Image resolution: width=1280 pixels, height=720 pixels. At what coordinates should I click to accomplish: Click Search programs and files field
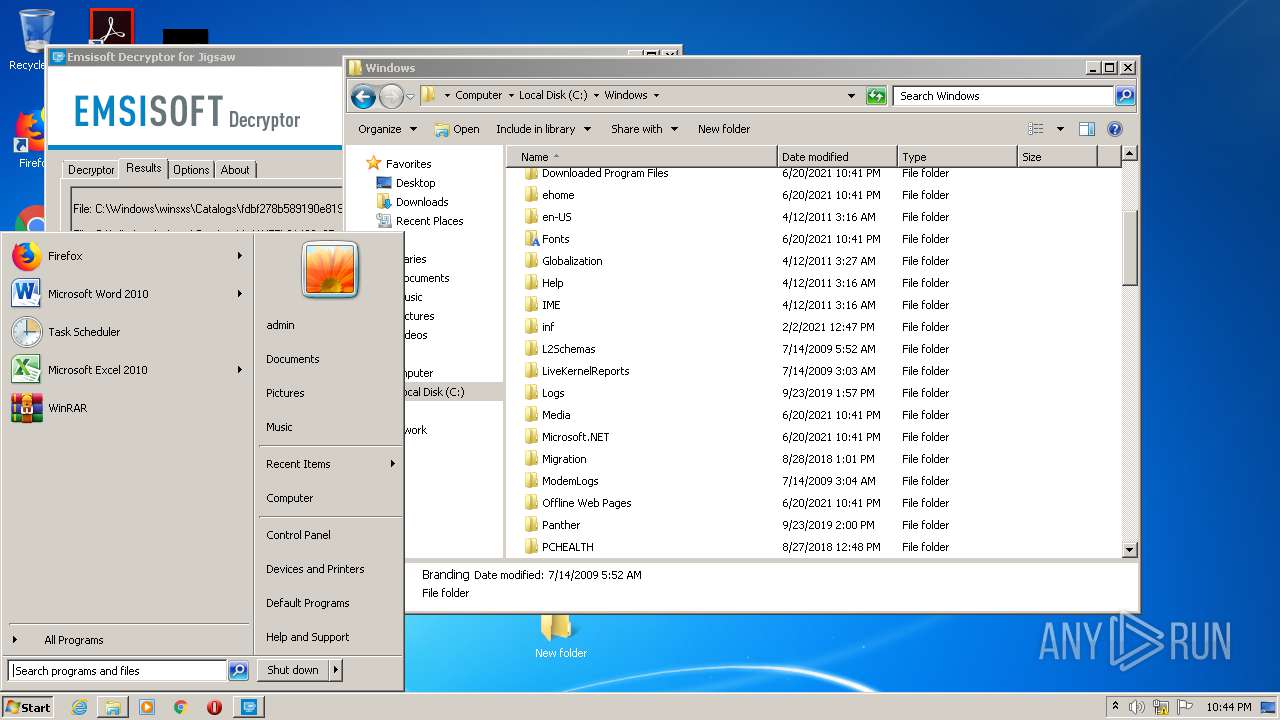[117, 671]
